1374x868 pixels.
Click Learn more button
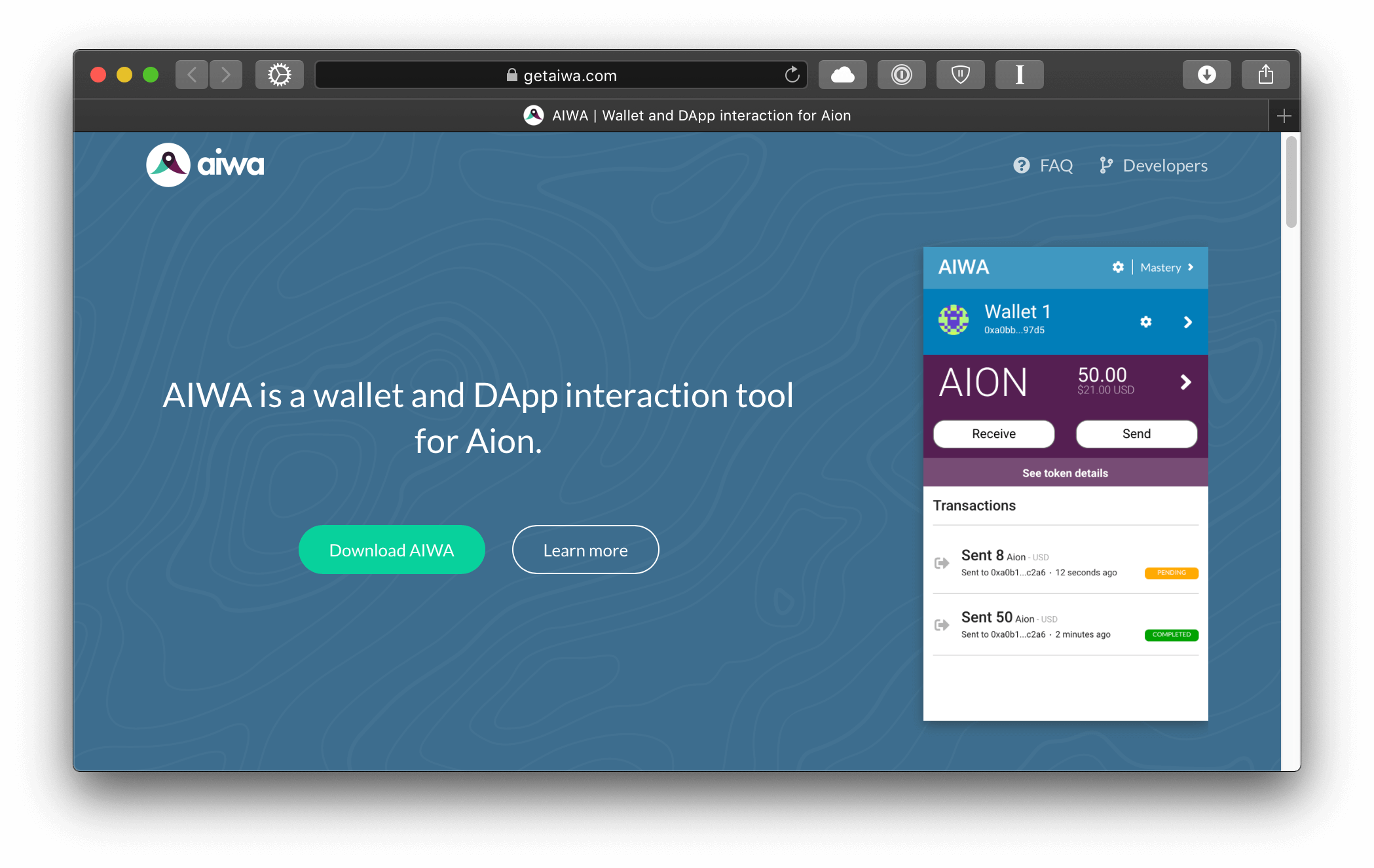click(585, 550)
